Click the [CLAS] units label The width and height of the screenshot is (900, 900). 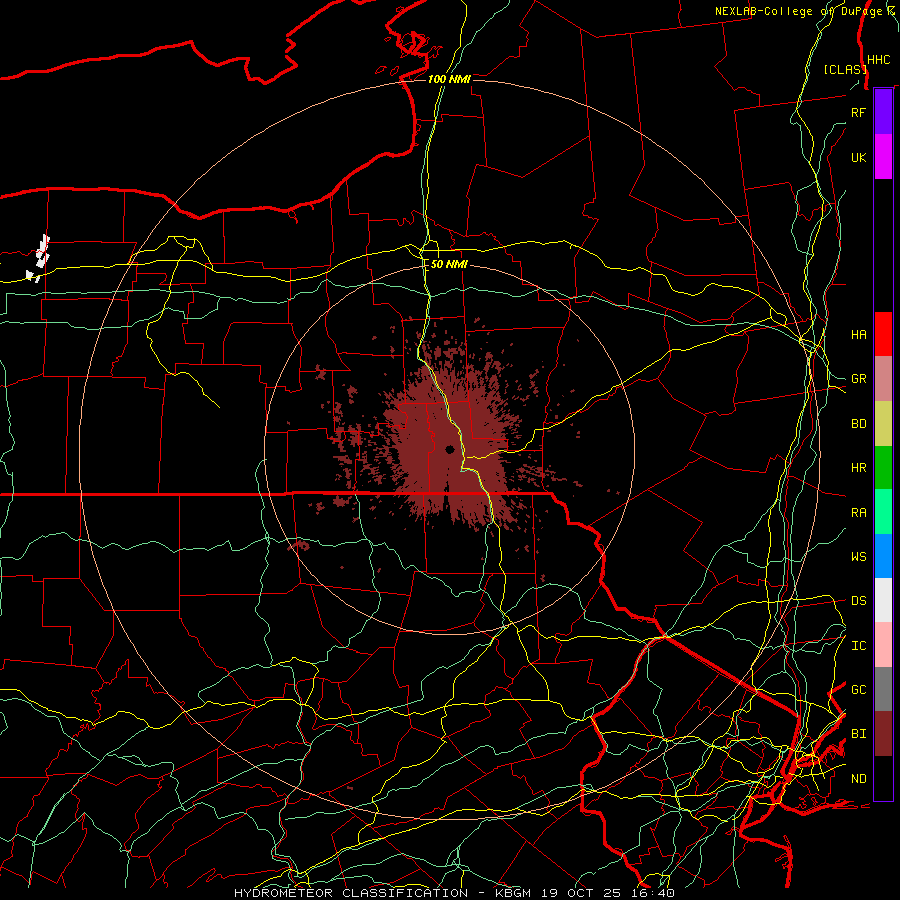[845, 70]
